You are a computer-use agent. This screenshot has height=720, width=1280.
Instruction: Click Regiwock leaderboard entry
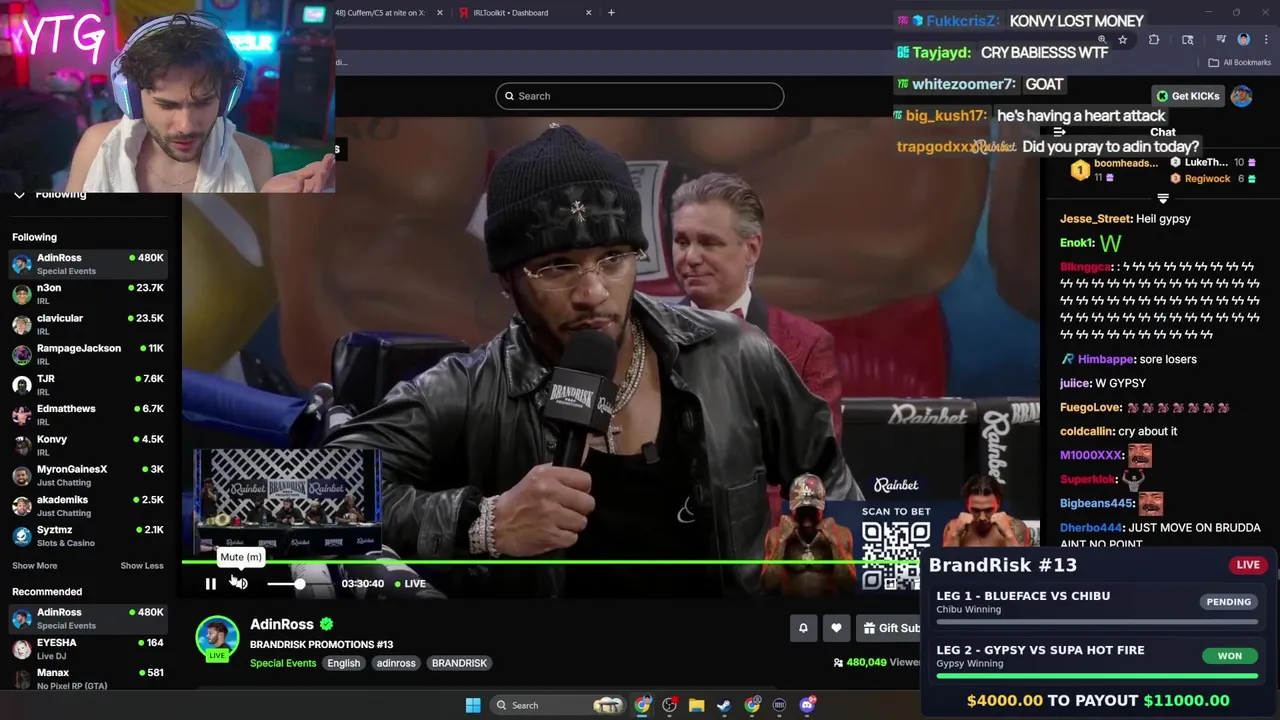1213,179
